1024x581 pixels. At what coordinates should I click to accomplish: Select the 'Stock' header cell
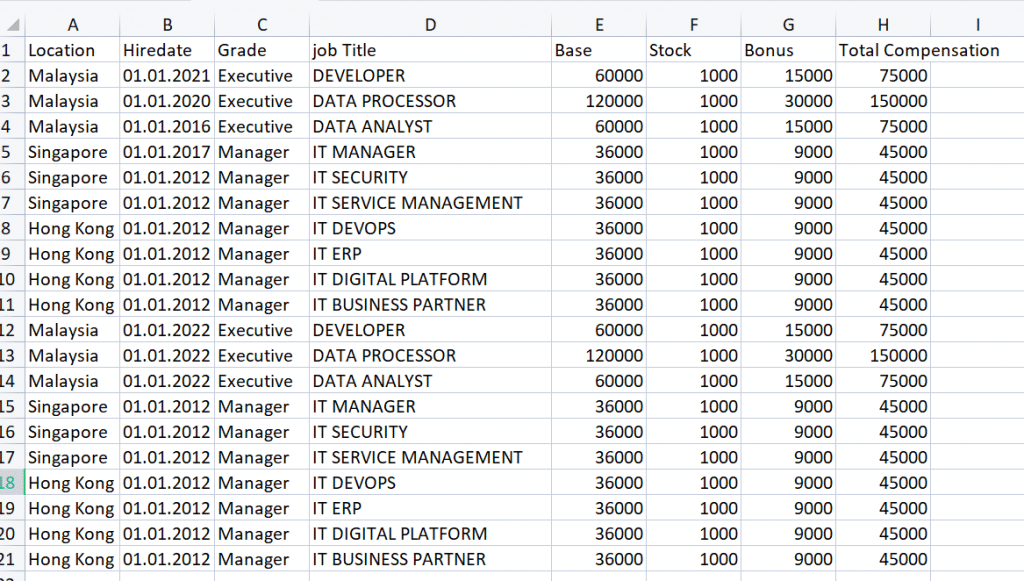[693, 51]
